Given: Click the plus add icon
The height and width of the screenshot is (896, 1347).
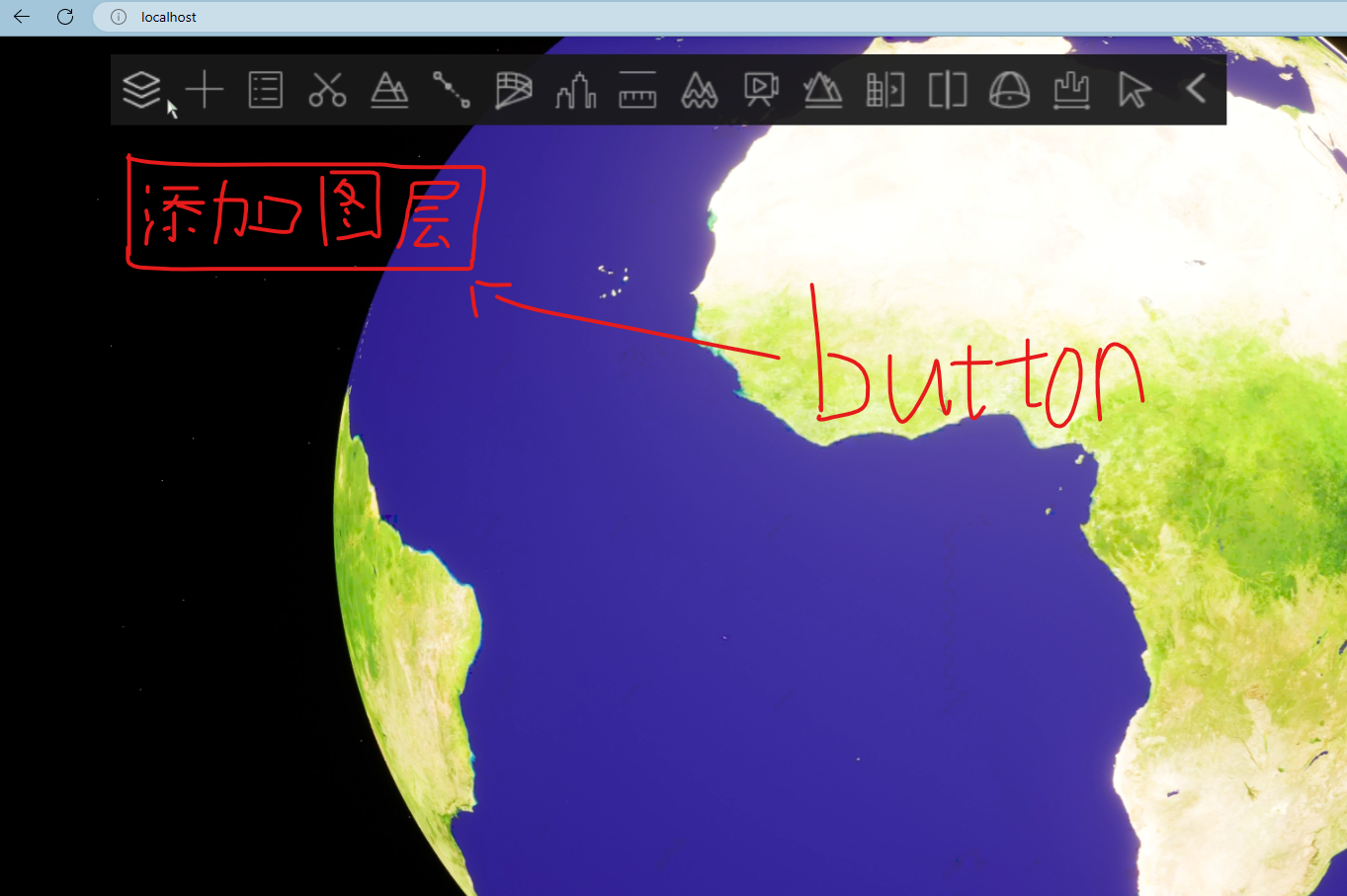Looking at the screenshot, I should (x=205, y=90).
